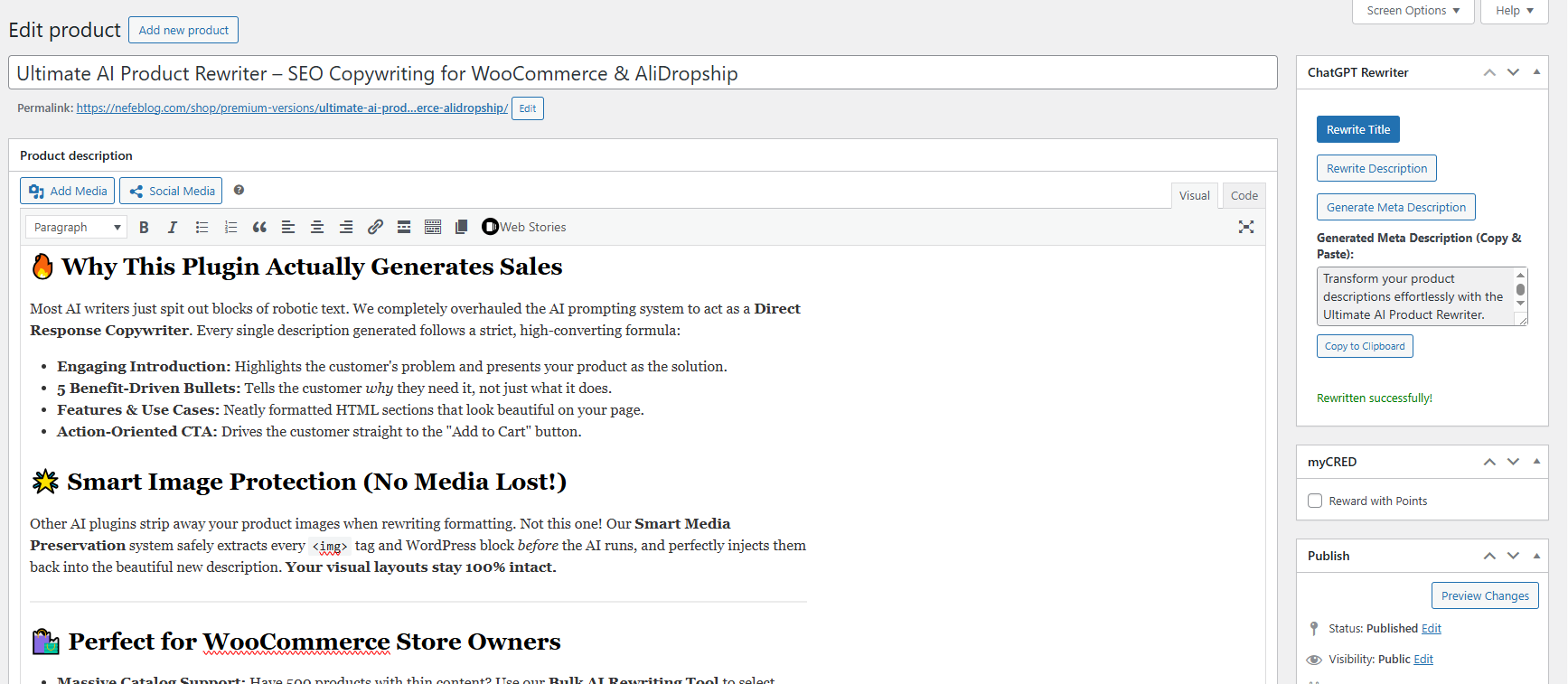
Task: Expand the Help dropdown
Action: pos(1514,11)
